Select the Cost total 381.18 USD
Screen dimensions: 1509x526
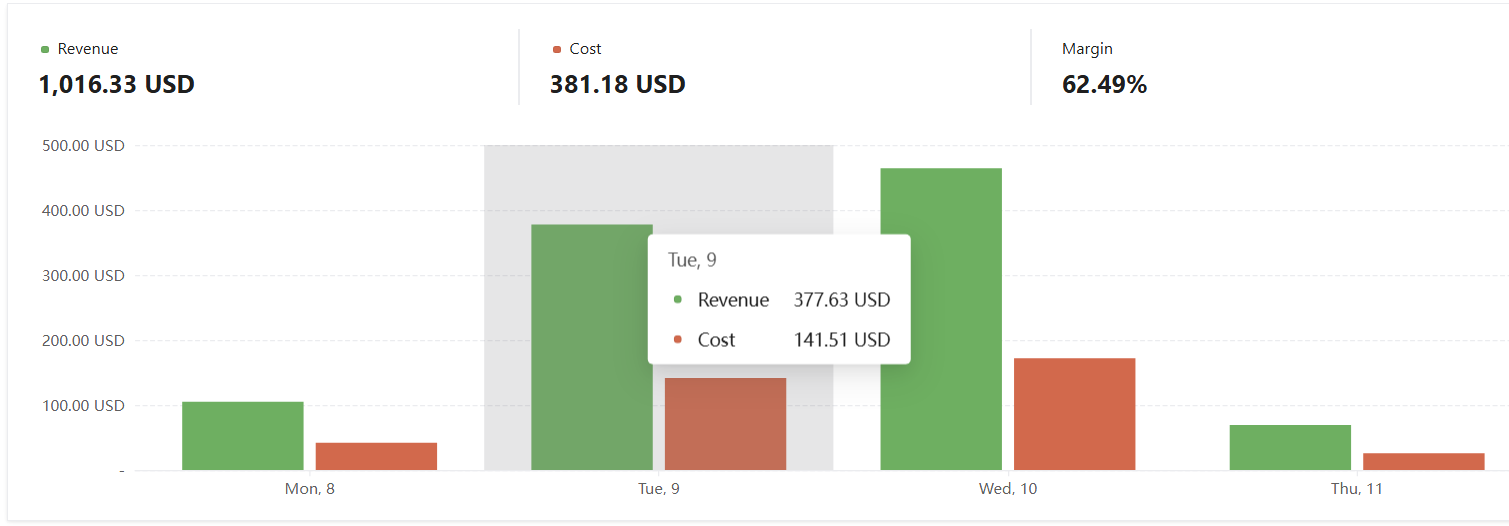[617, 84]
